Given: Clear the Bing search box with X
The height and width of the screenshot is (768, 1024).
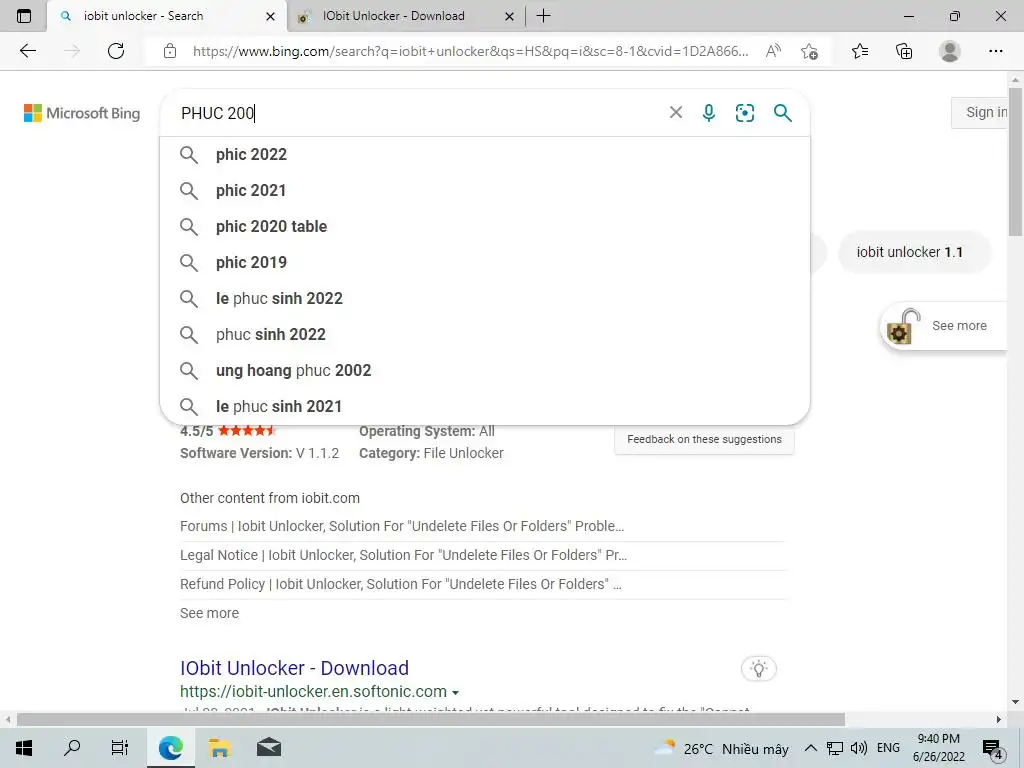Looking at the screenshot, I should (x=676, y=112).
